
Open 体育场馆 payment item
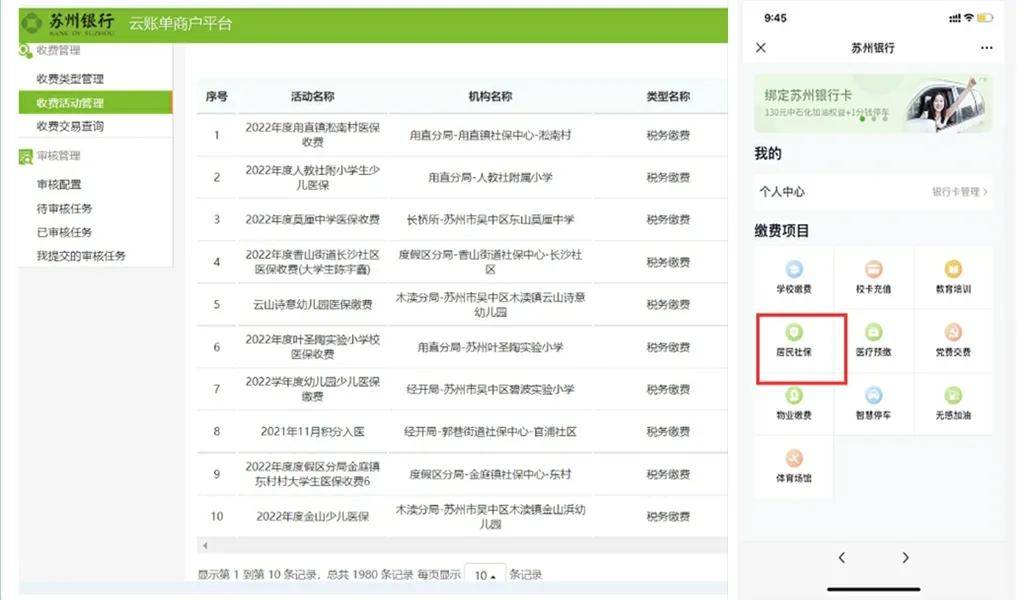click(793, 467)
